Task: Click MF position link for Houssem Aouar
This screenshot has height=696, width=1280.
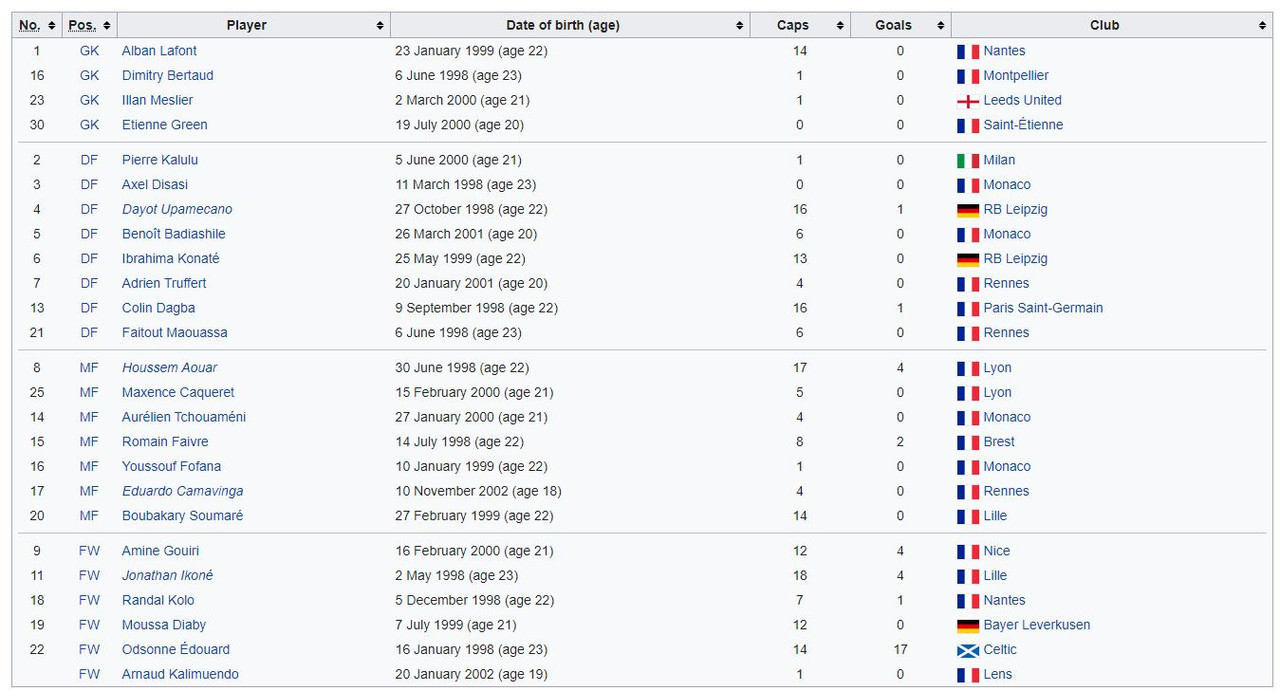Action: (x=89, y=368)
